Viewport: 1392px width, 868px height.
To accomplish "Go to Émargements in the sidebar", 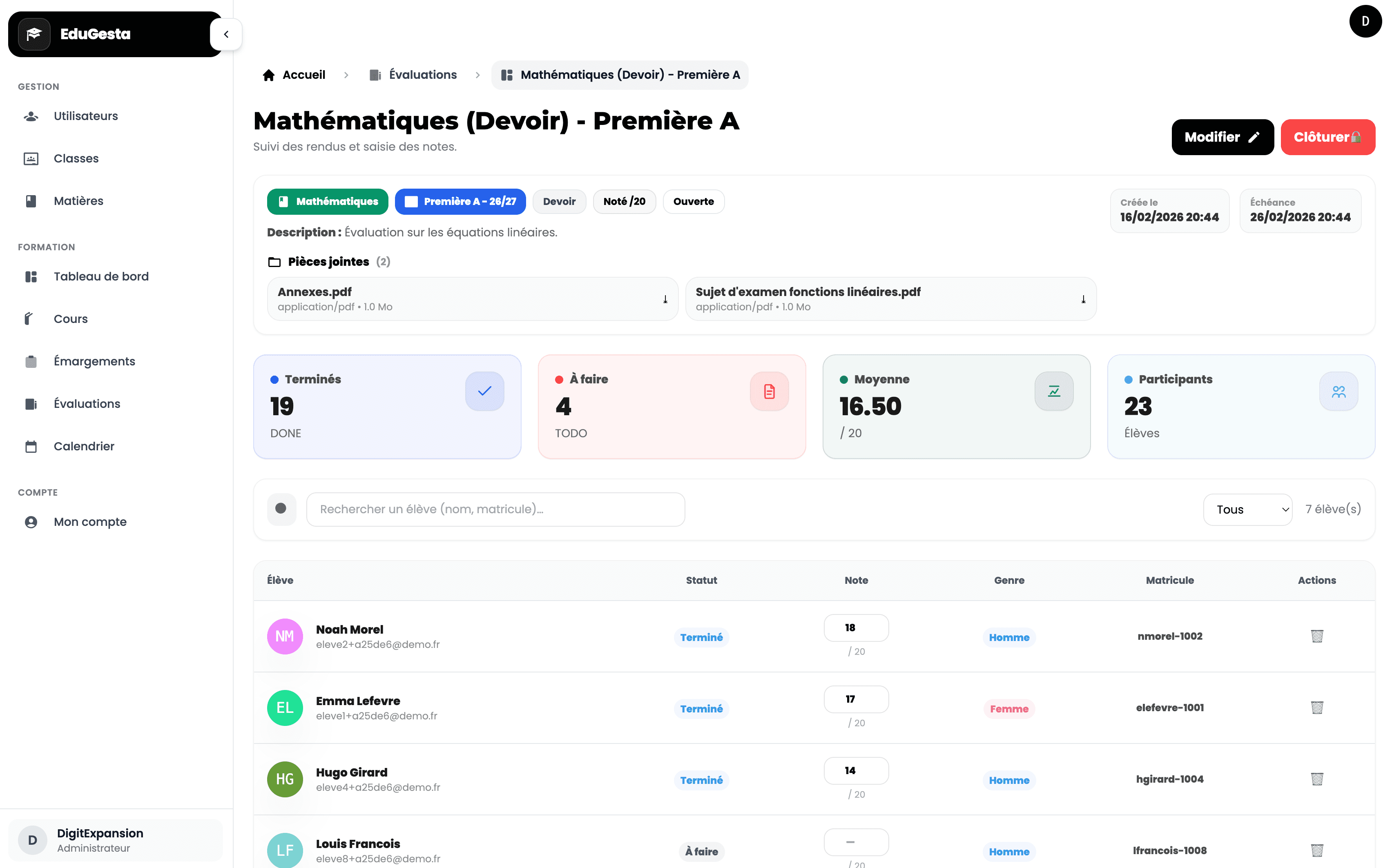I will coord(94,361).
